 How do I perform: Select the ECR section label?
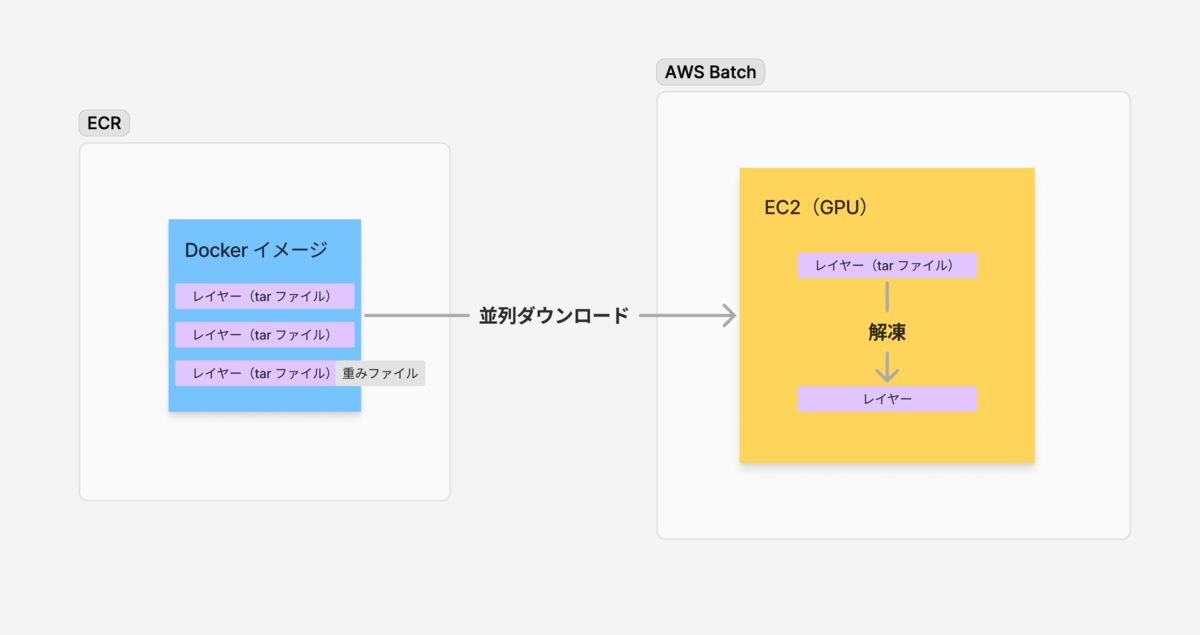(x=104, y=124)
